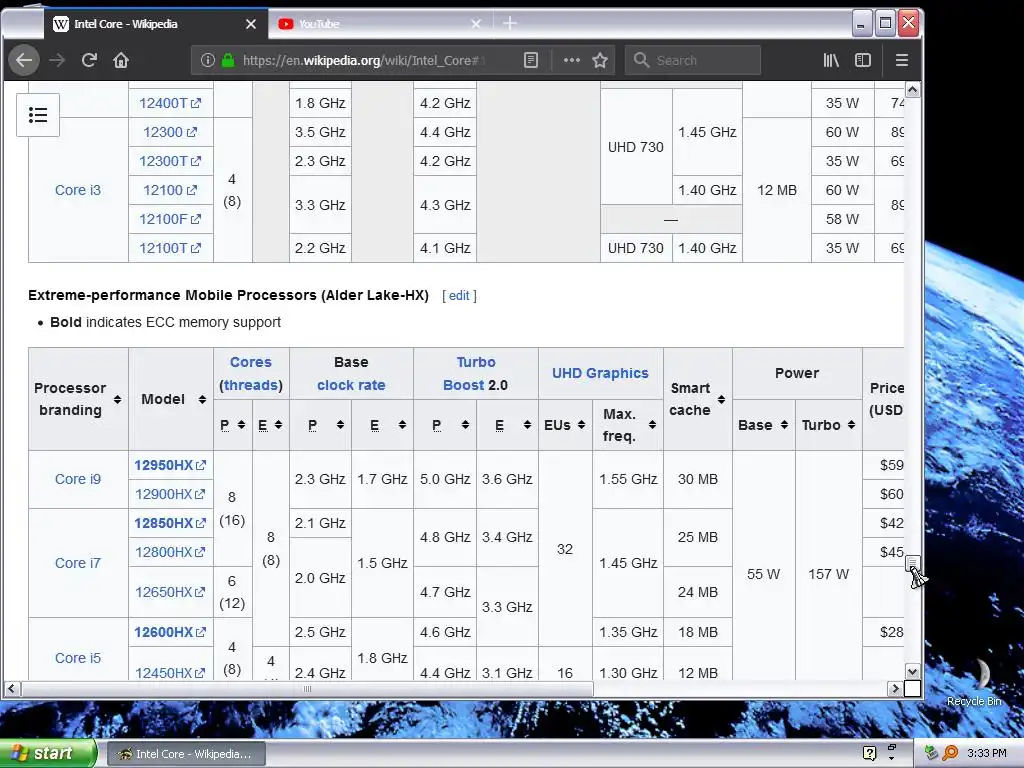Open the 12900HX model link
The width and height of the screenshot is (1024, 768).
coord(170,494)
